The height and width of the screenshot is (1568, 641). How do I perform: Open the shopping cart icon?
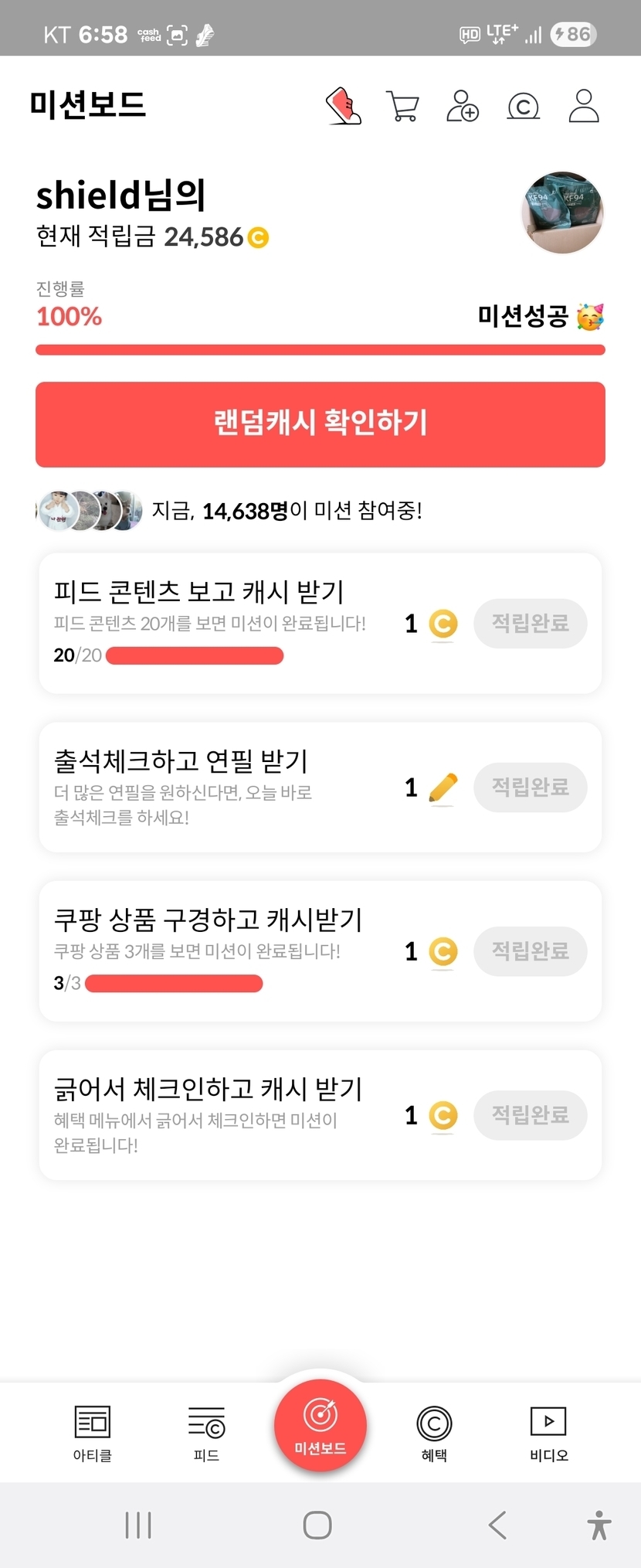[x=402, y=106]
